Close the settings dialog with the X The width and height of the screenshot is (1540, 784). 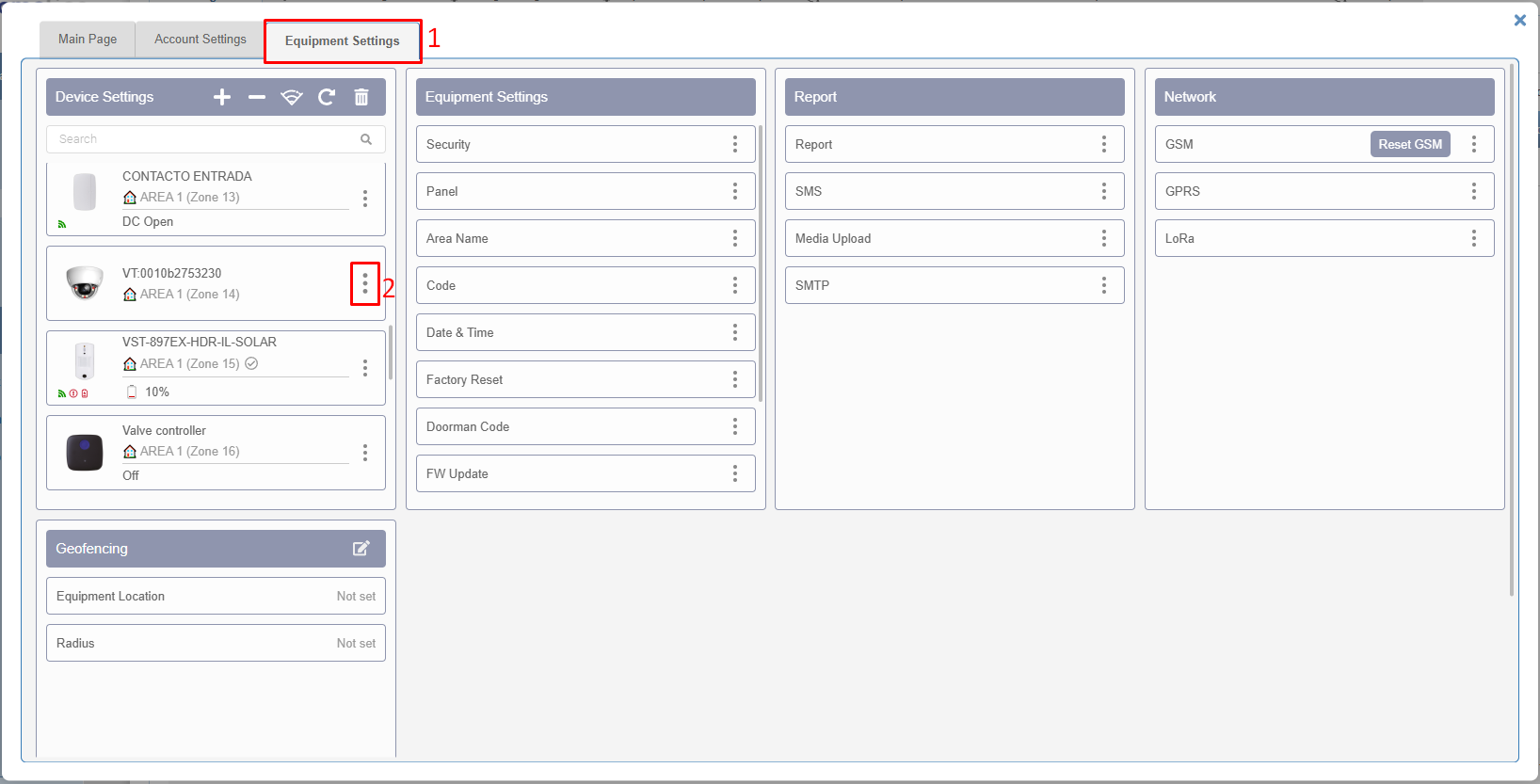tap(1519, 20)
